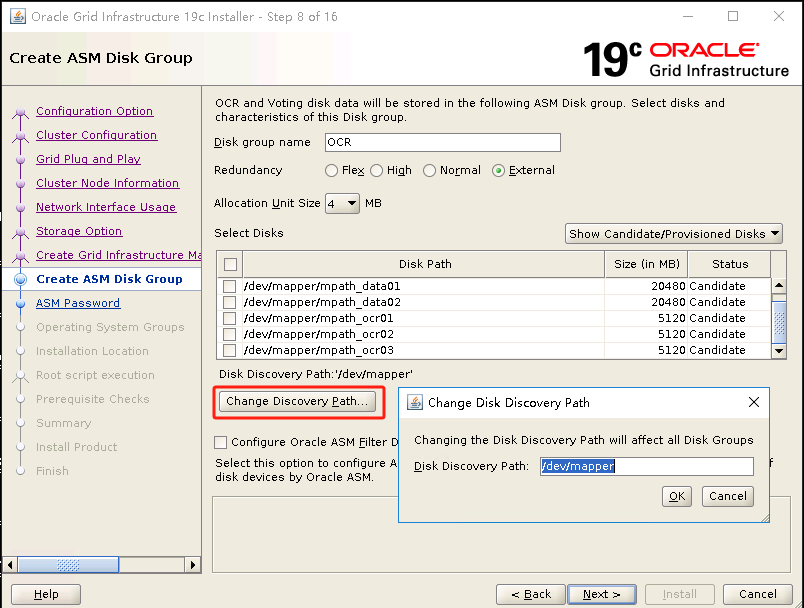
Task: Open Create Grid Infrastructure Management step link
Action: click(x=118, y=255)
